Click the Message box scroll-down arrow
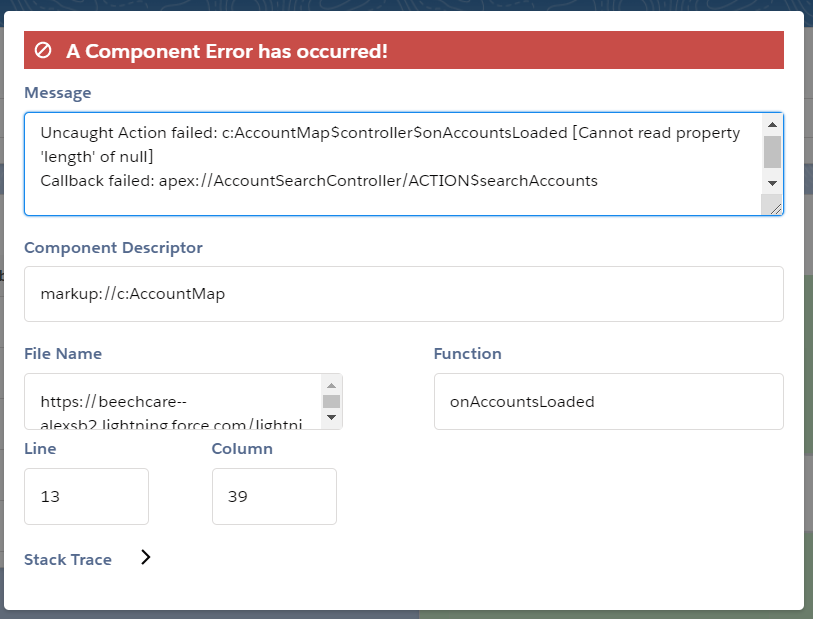This screenshot has width=813, height=619. [x=771, y=183]
